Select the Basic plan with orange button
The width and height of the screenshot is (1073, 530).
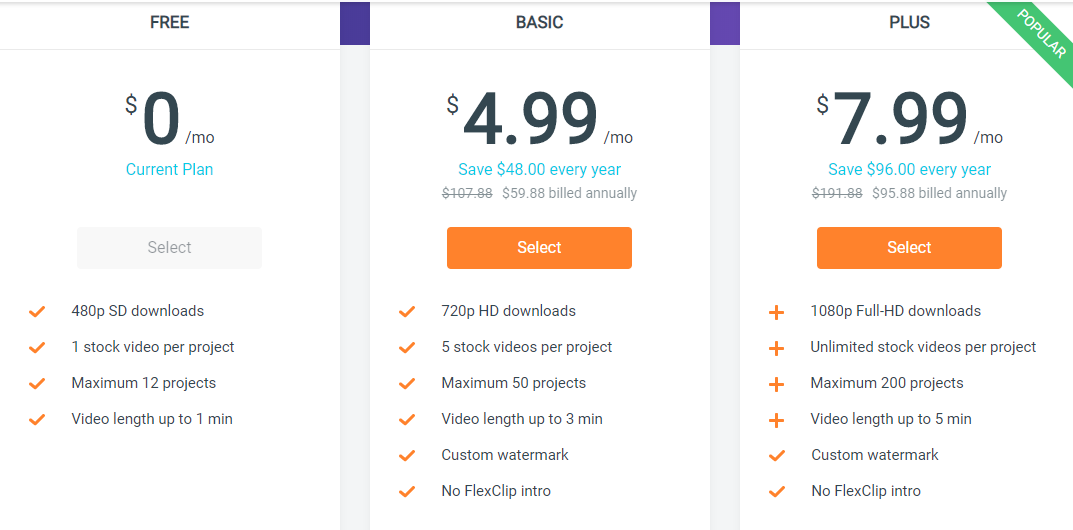point(539,248)
